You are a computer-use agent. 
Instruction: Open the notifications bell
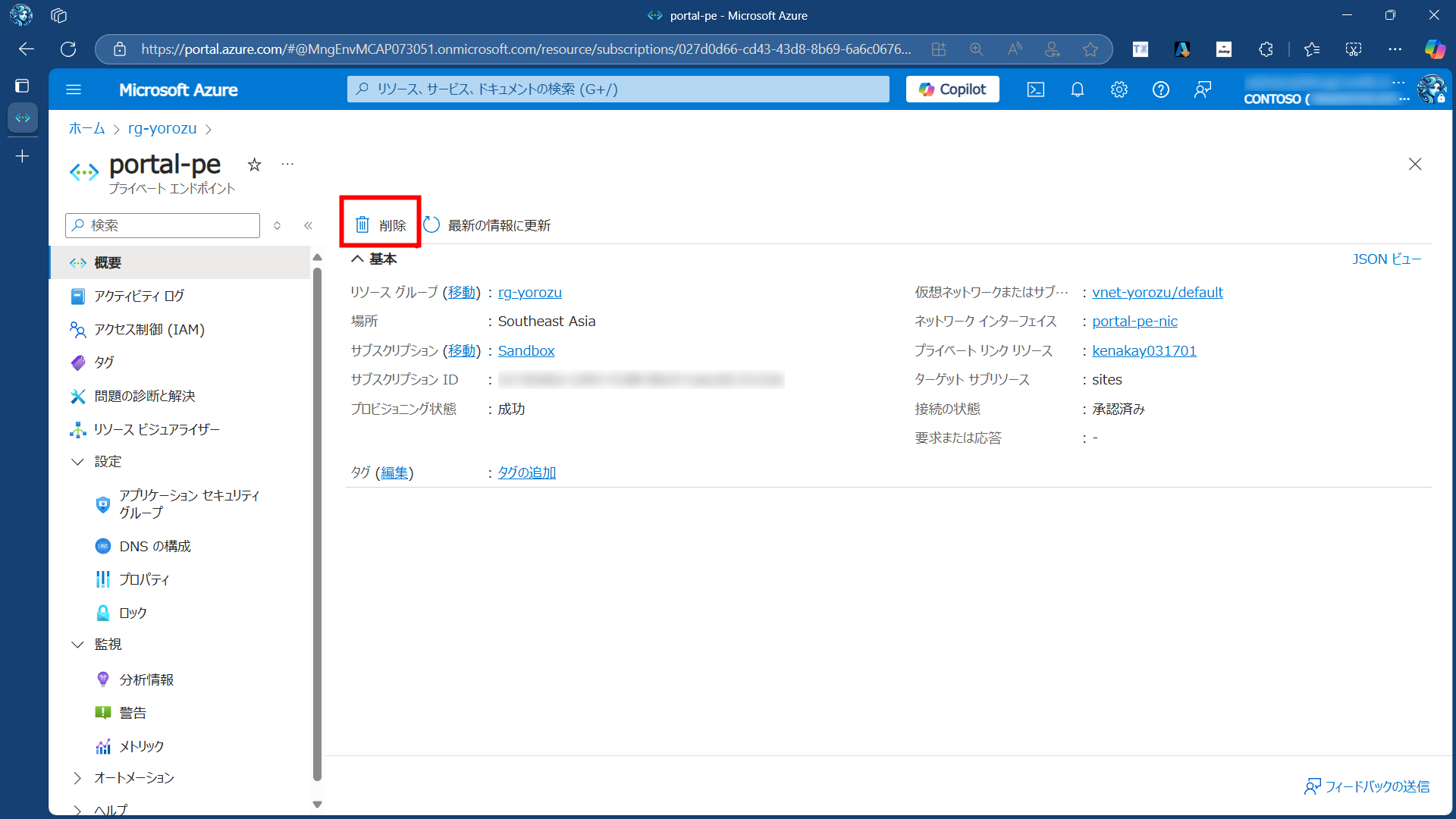click(x=1077, y=89)
